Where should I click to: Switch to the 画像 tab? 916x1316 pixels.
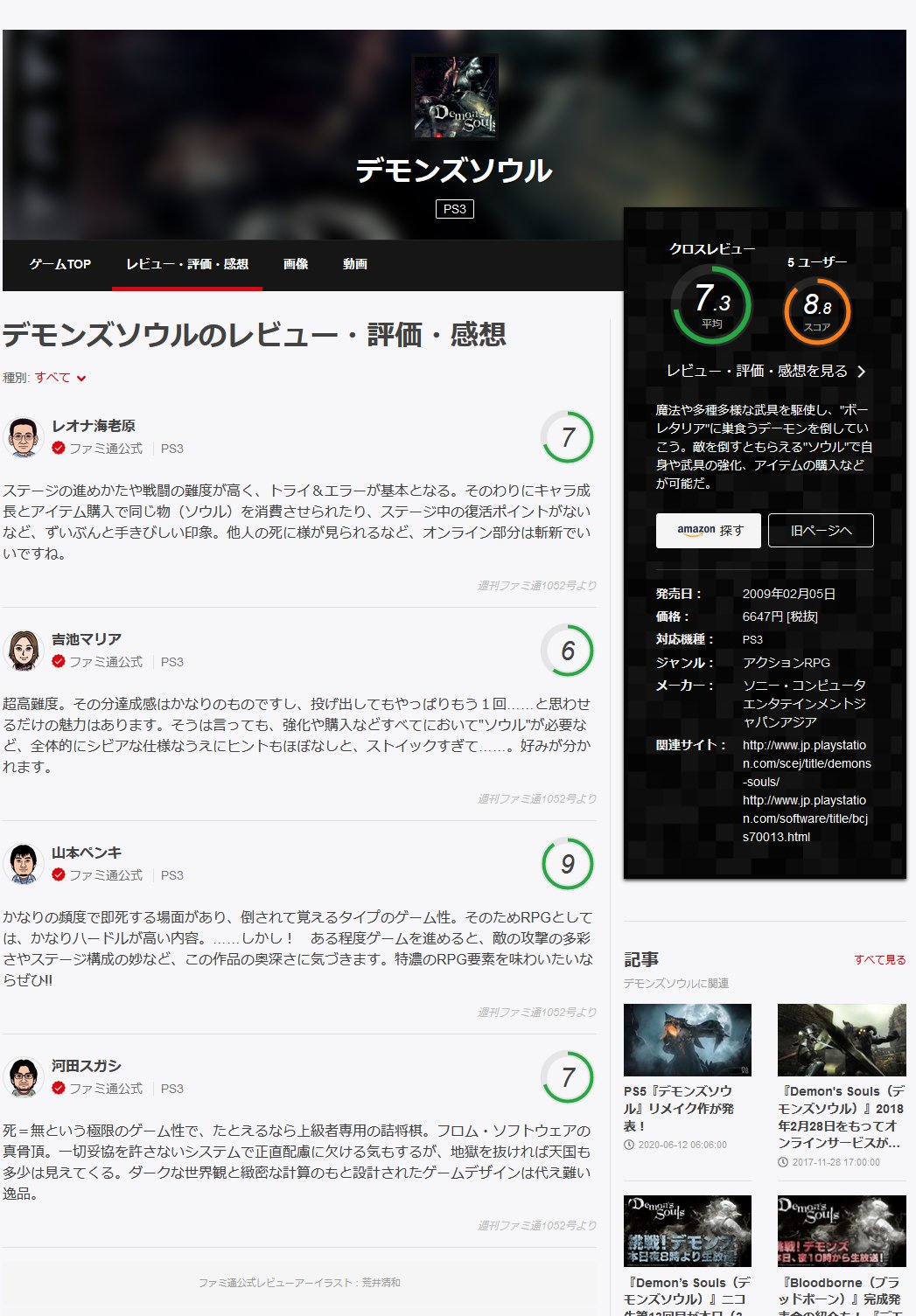point(296,264)
